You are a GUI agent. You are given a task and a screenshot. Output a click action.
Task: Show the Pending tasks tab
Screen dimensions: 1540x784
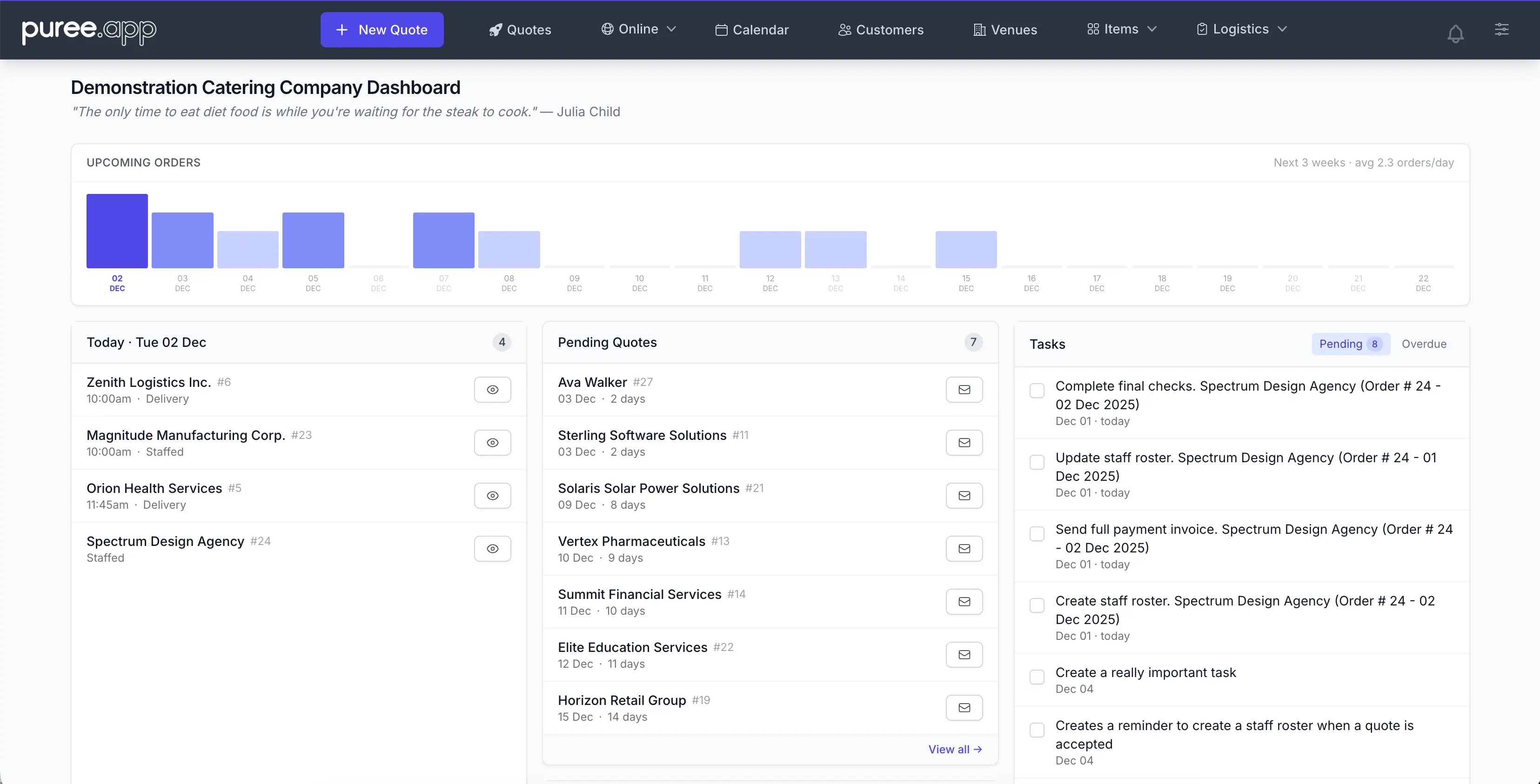(x=1351, y=344)
